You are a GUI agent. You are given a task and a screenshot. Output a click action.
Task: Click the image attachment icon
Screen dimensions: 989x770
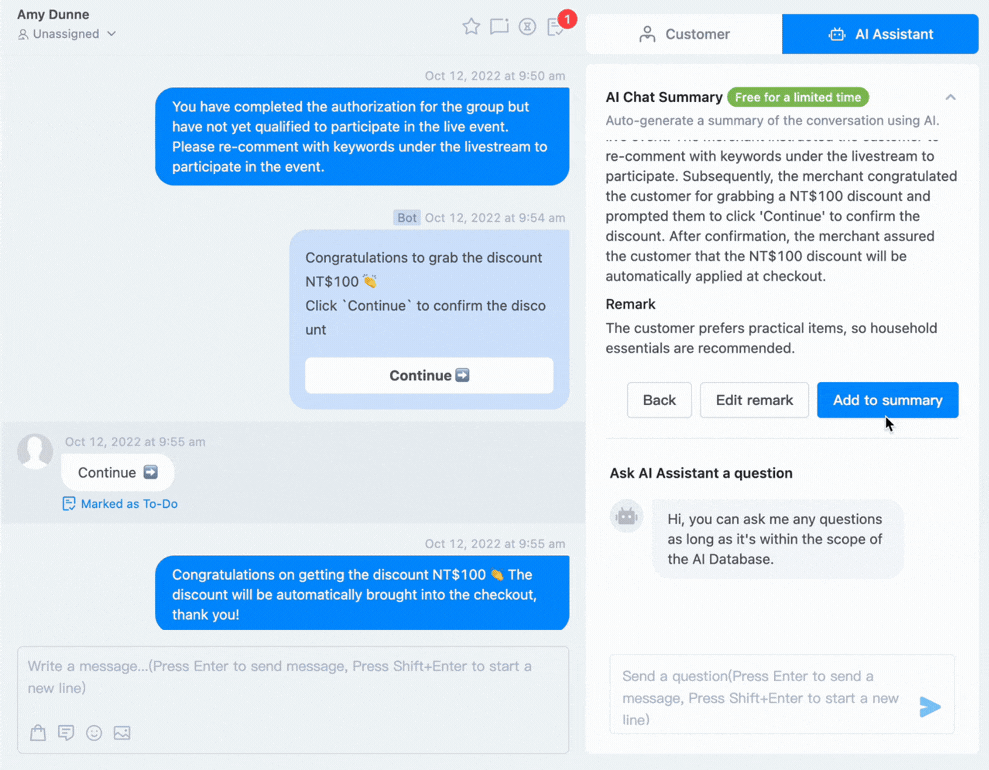(122, 733)
